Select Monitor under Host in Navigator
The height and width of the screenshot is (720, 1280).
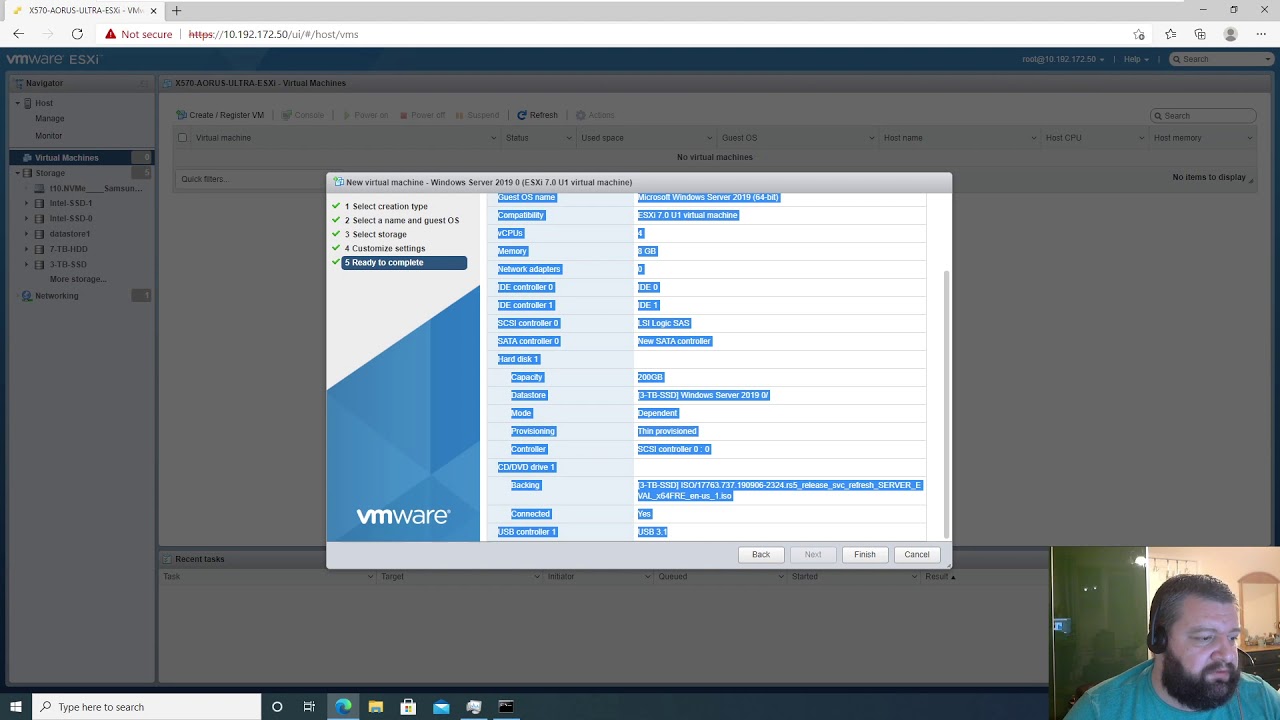(x=49, y=136)
